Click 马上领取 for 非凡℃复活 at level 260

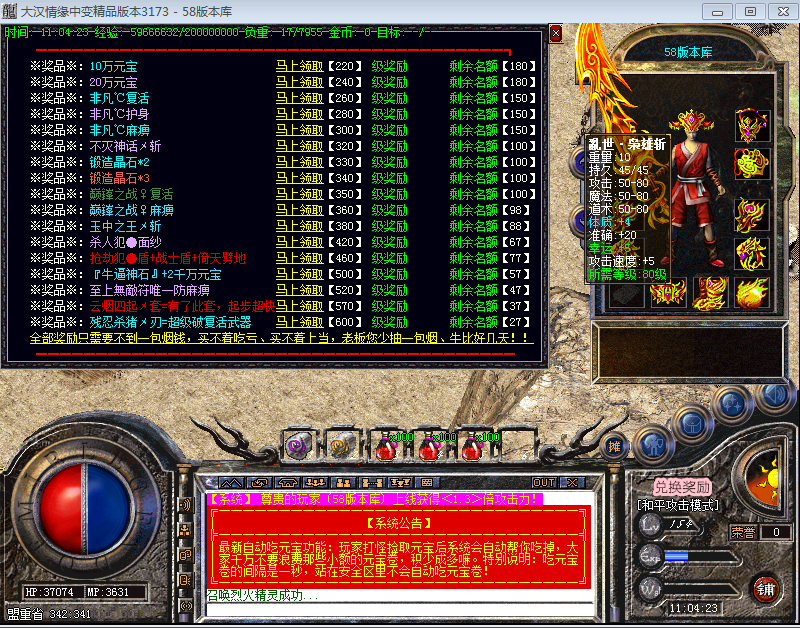click(x=299, y=98)
